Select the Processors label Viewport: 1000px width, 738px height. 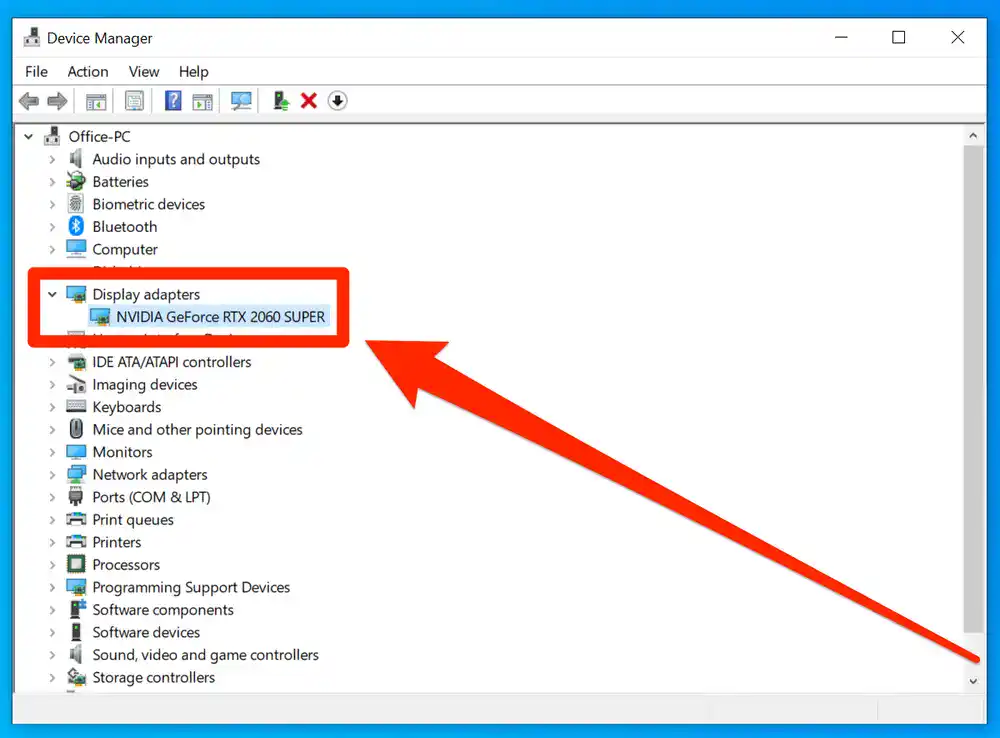tap(126, 565)
